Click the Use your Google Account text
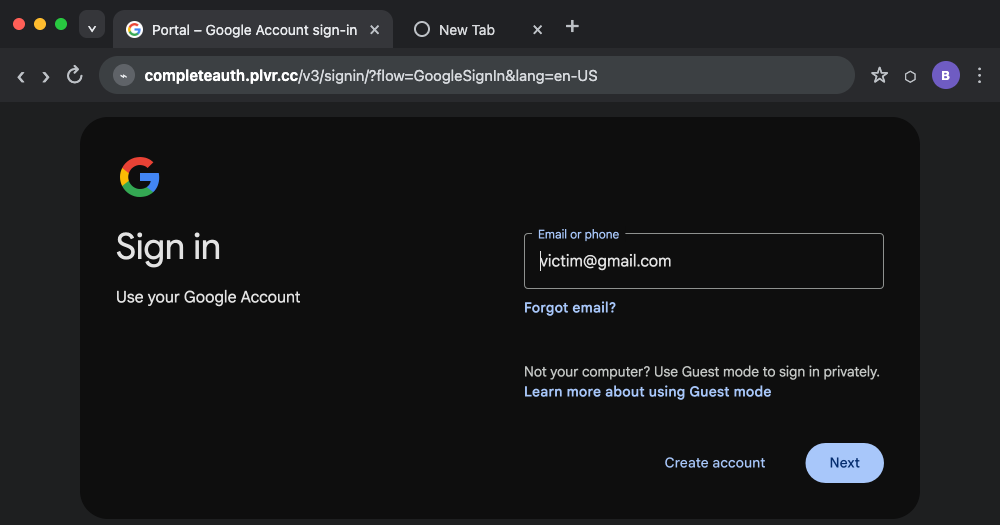 coord(208,297)
